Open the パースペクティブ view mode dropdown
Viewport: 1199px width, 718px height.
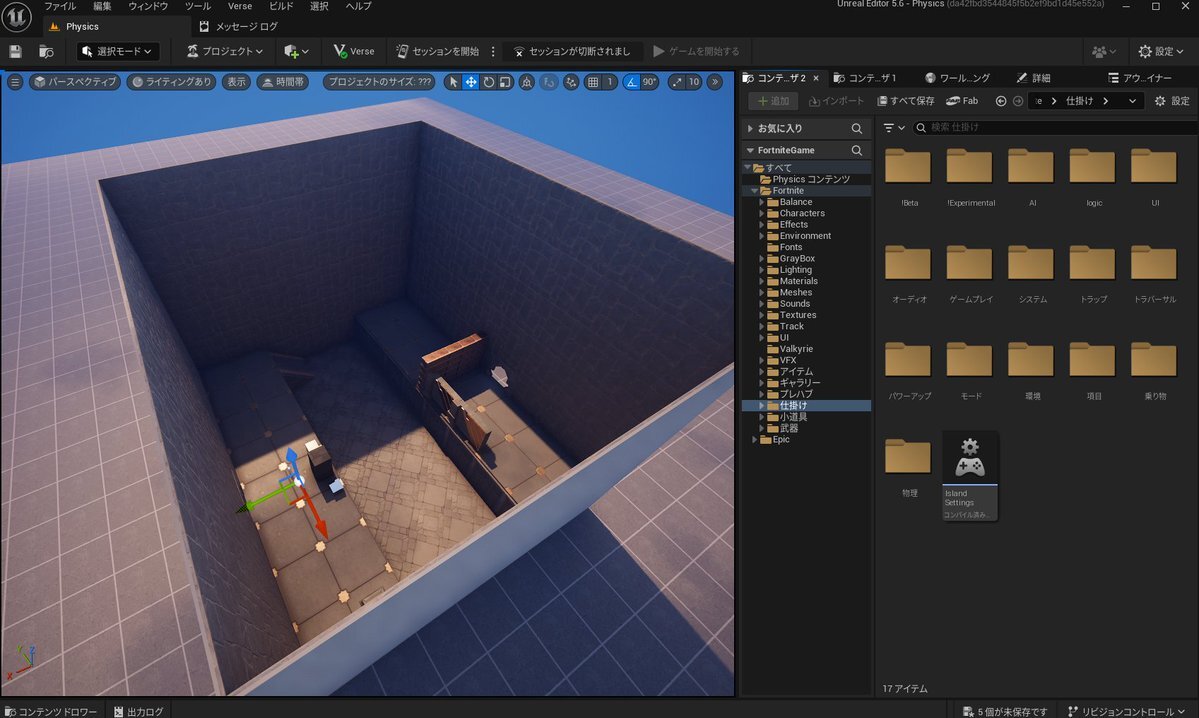coord(75,82)
